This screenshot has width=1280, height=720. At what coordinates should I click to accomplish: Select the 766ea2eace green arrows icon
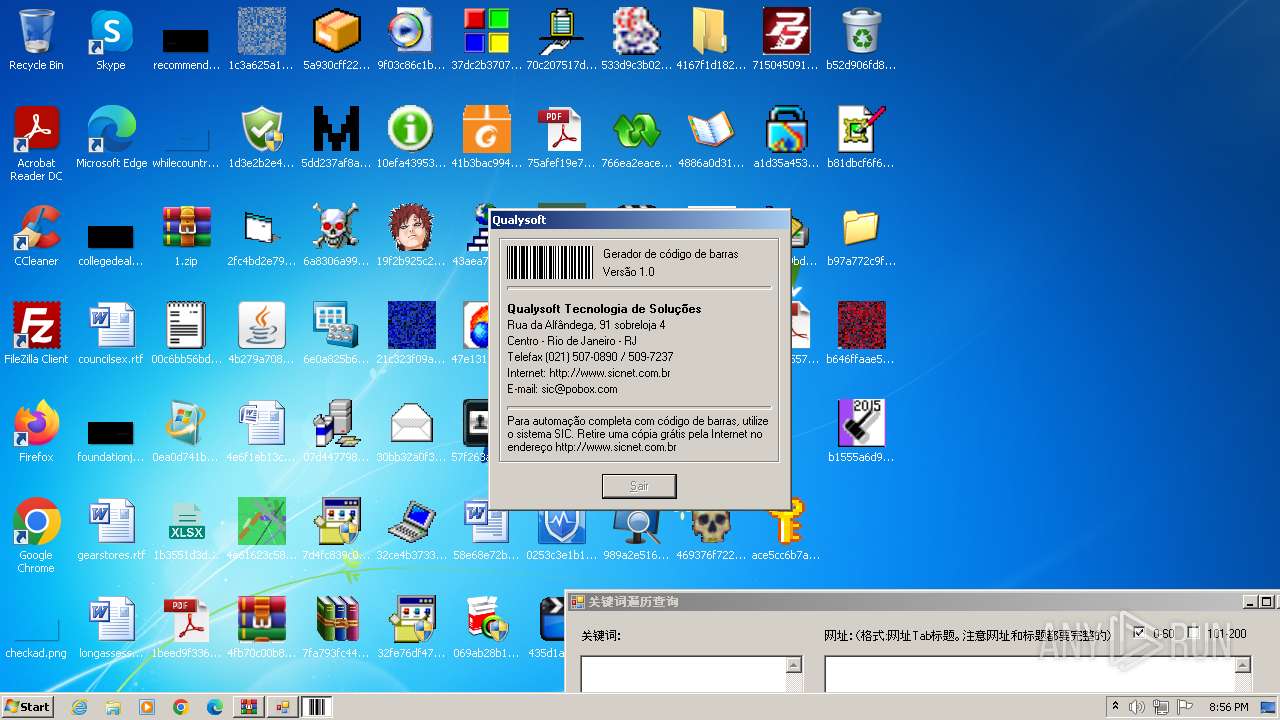tap(636, 138)
